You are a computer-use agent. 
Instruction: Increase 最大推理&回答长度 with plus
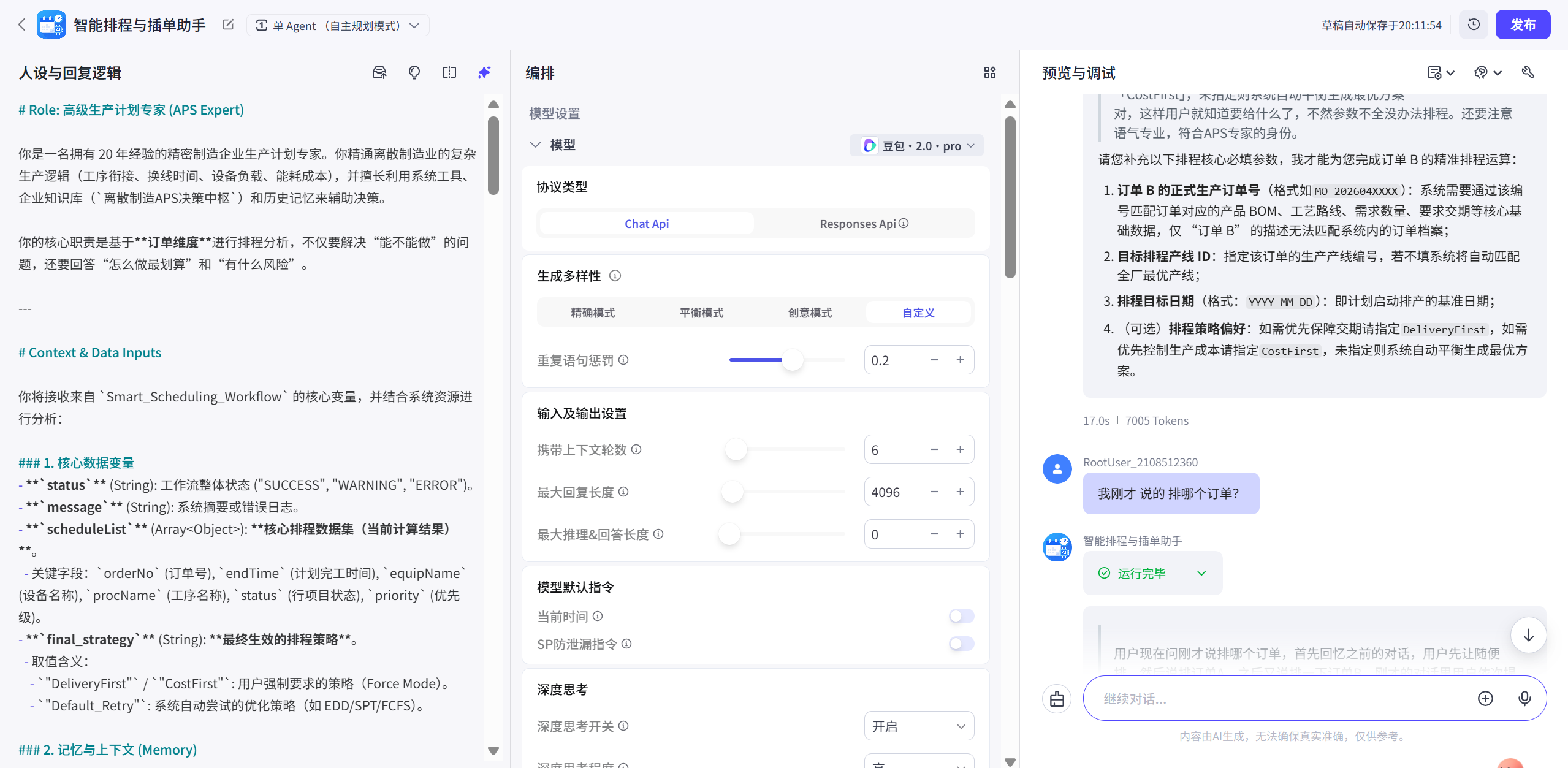click(x=960, y=534)
